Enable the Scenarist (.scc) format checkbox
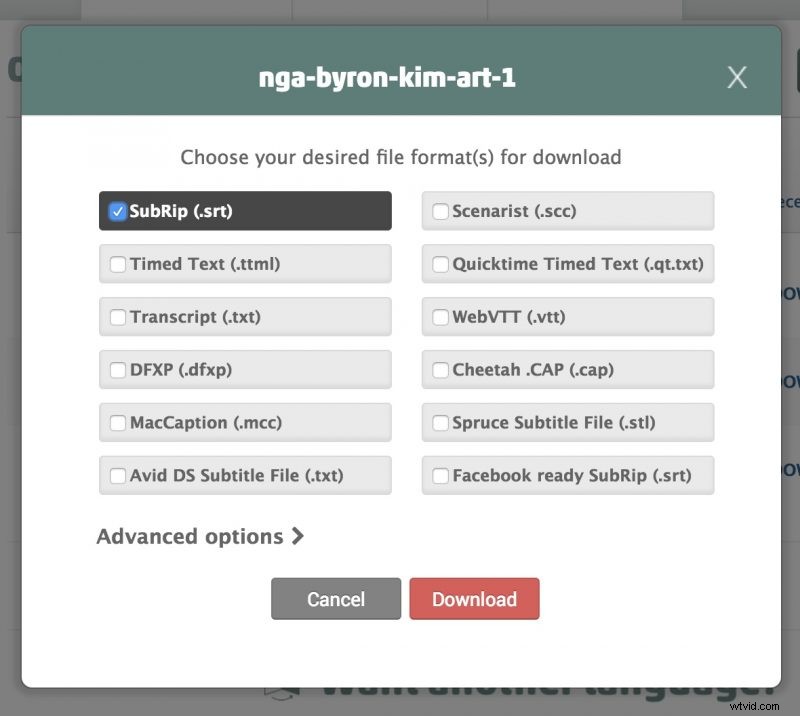800x716 pixels. click(440, 211)
